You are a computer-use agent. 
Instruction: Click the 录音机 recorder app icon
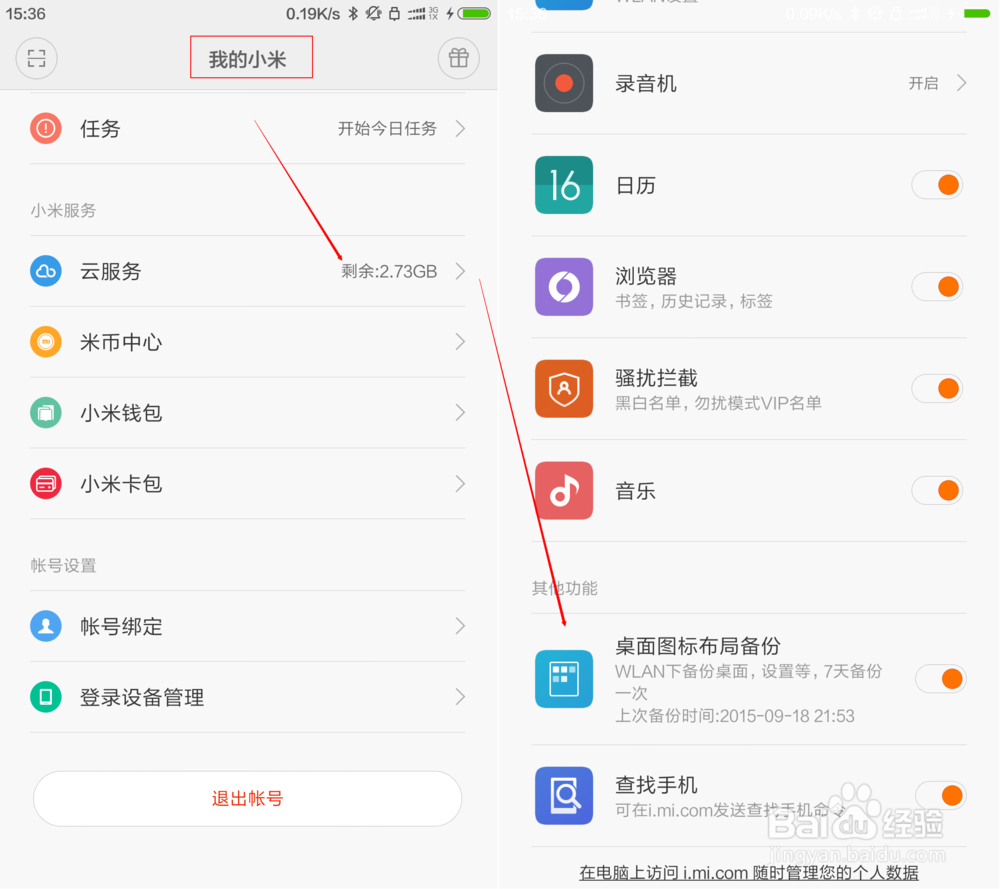point(564,83)
